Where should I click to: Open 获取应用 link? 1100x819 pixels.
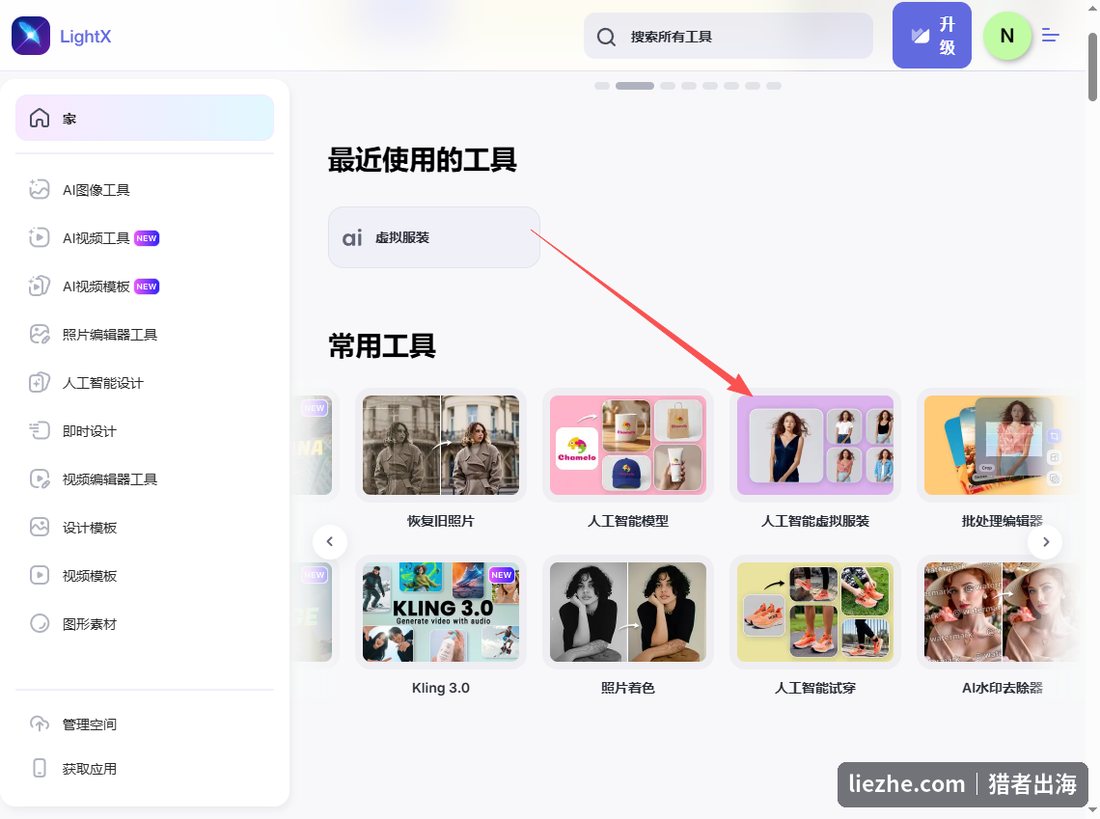click(89, 769)
